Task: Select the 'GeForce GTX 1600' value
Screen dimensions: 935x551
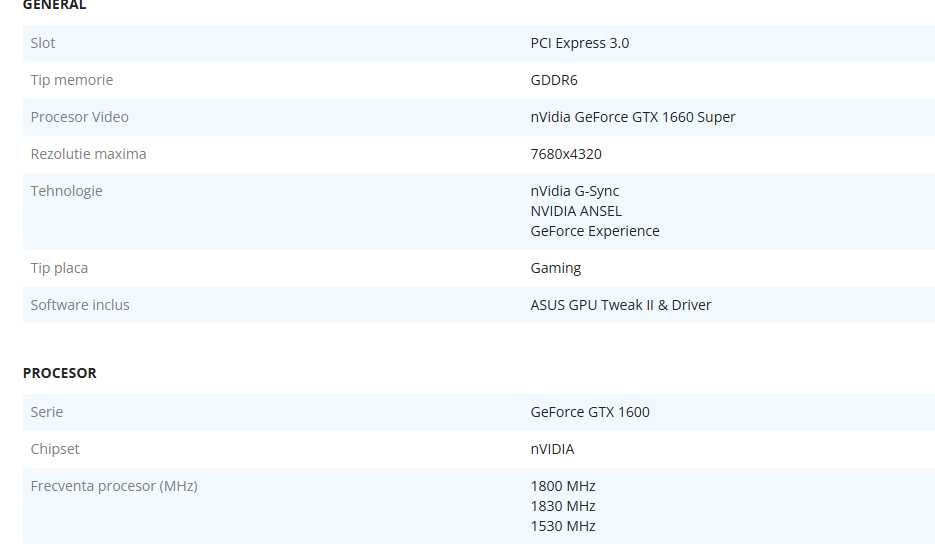Action: tap(590, 412)
